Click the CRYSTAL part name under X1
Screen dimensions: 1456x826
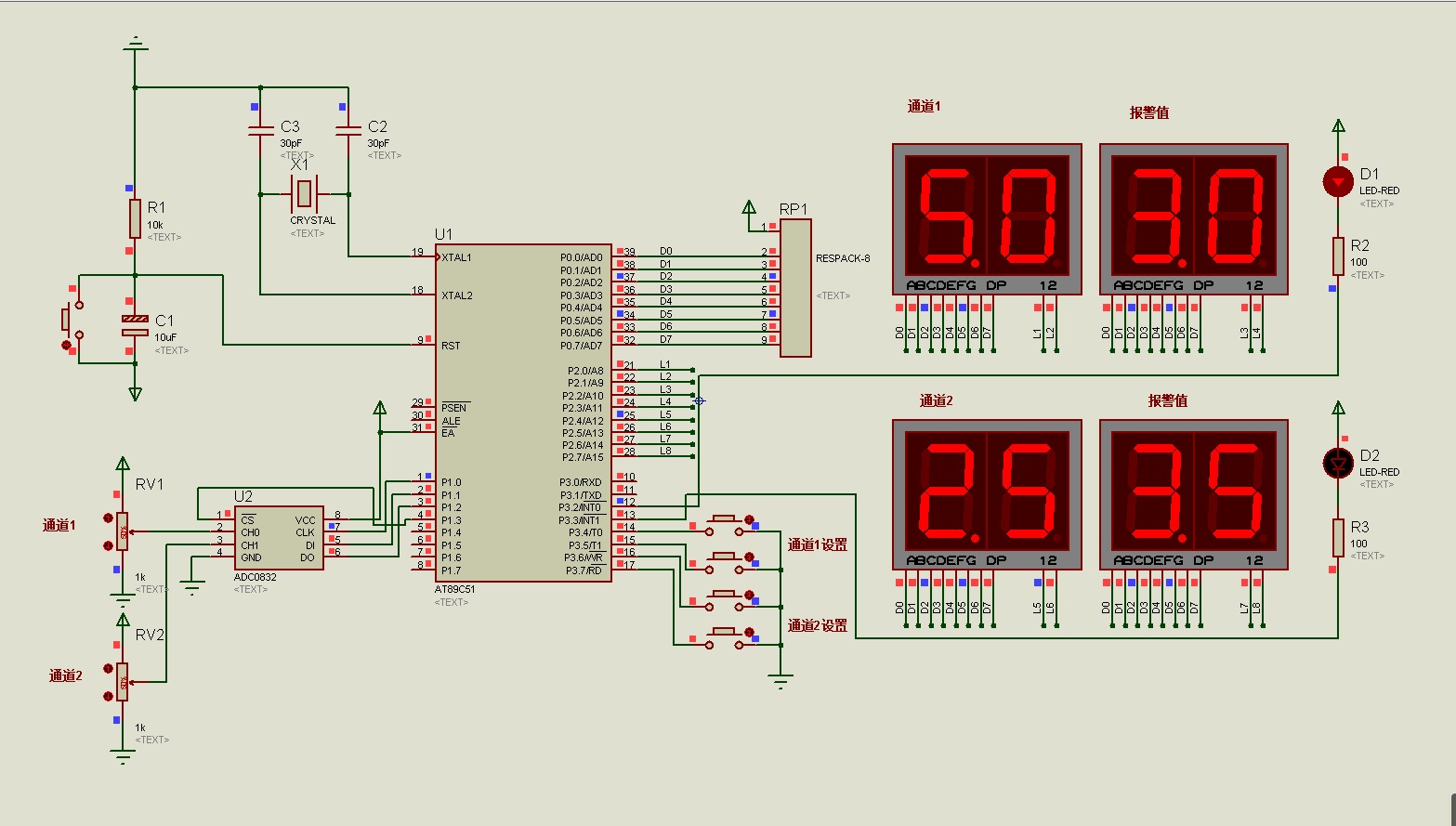tap(313, 221)
